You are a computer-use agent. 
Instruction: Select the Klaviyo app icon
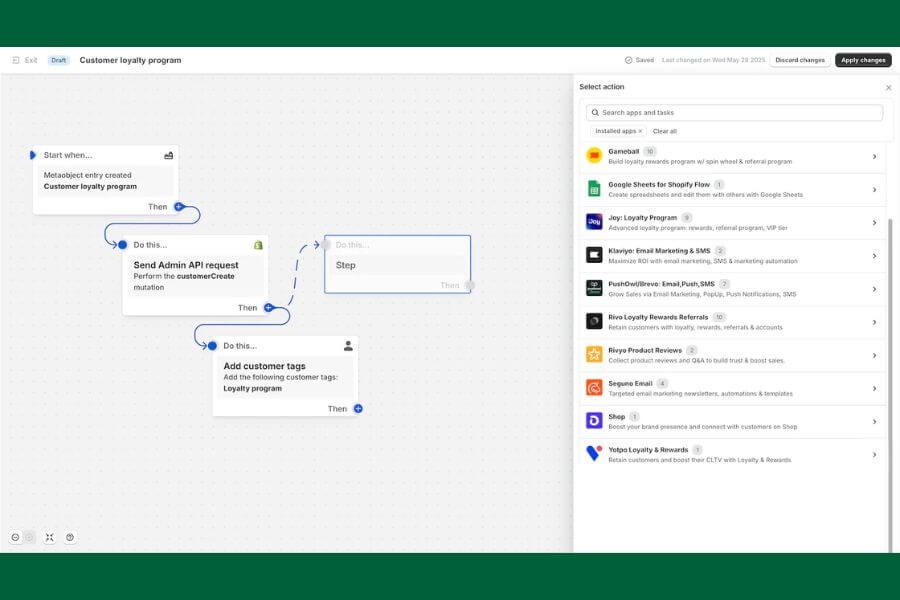(594, 255)
